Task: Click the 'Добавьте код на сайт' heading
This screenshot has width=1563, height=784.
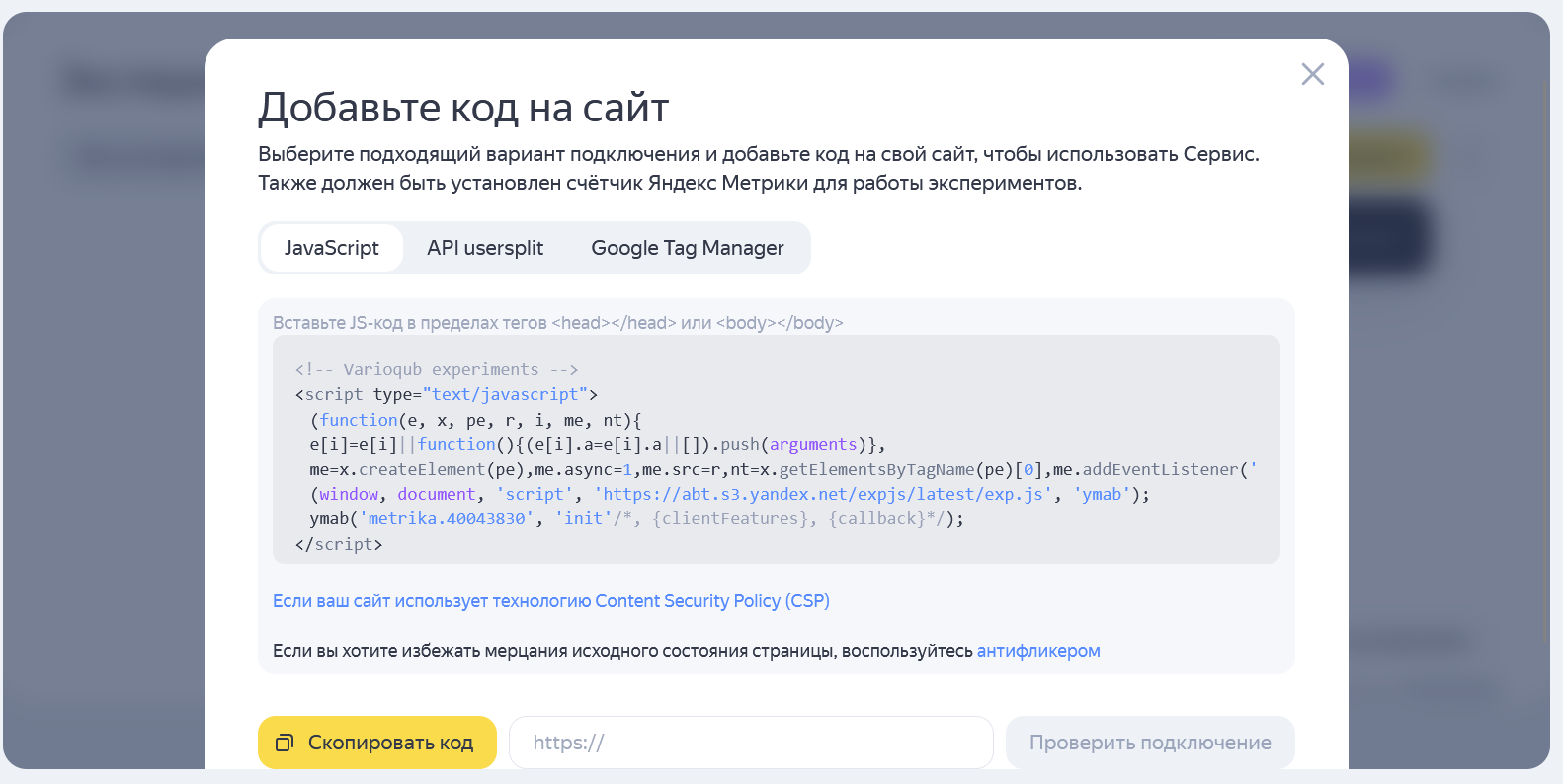Action: pos(463,108)
